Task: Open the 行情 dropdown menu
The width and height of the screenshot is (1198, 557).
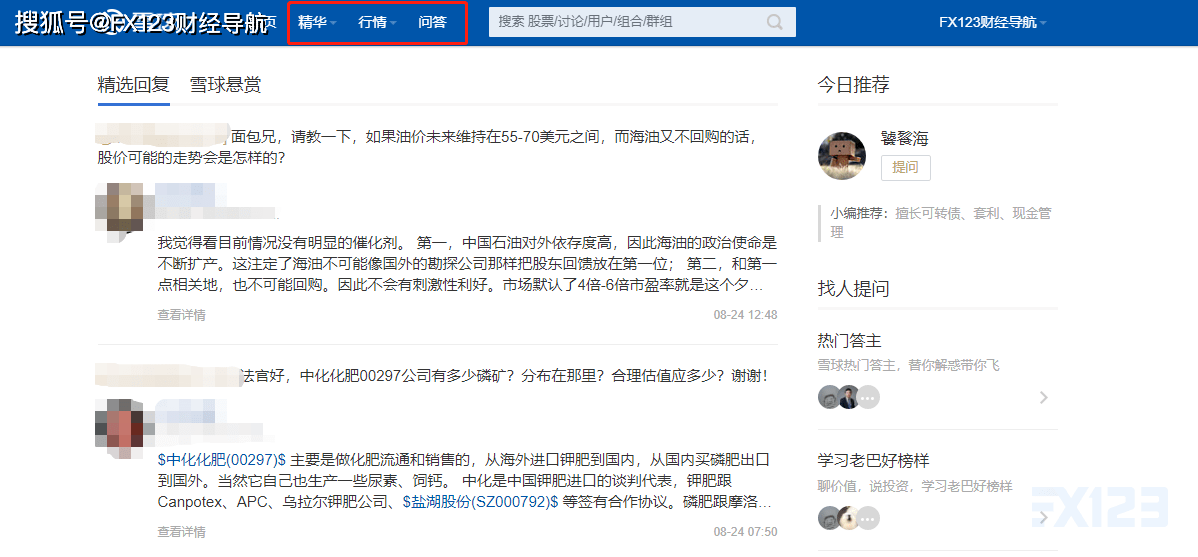Action: pyautogui.click(x=377, y=22)
